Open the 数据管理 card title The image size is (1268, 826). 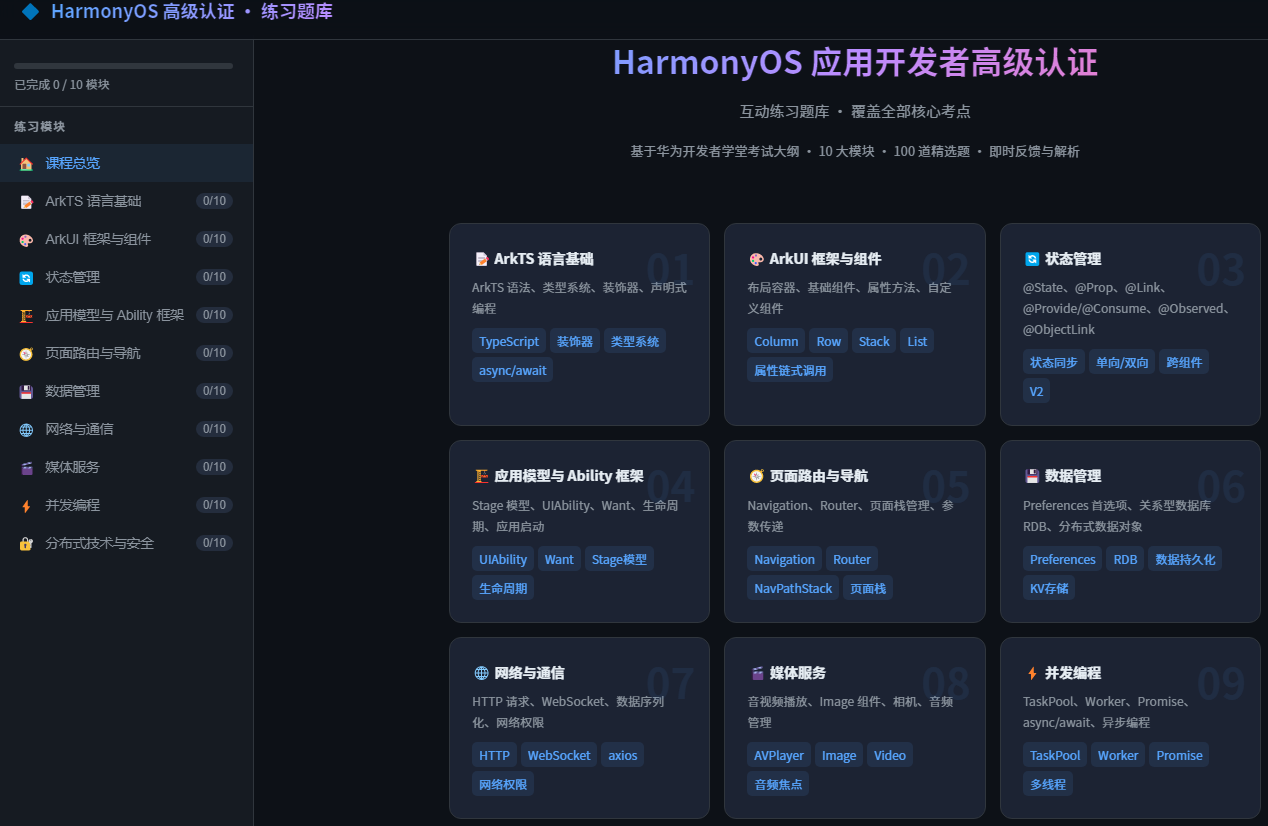tap(1073, 476)
